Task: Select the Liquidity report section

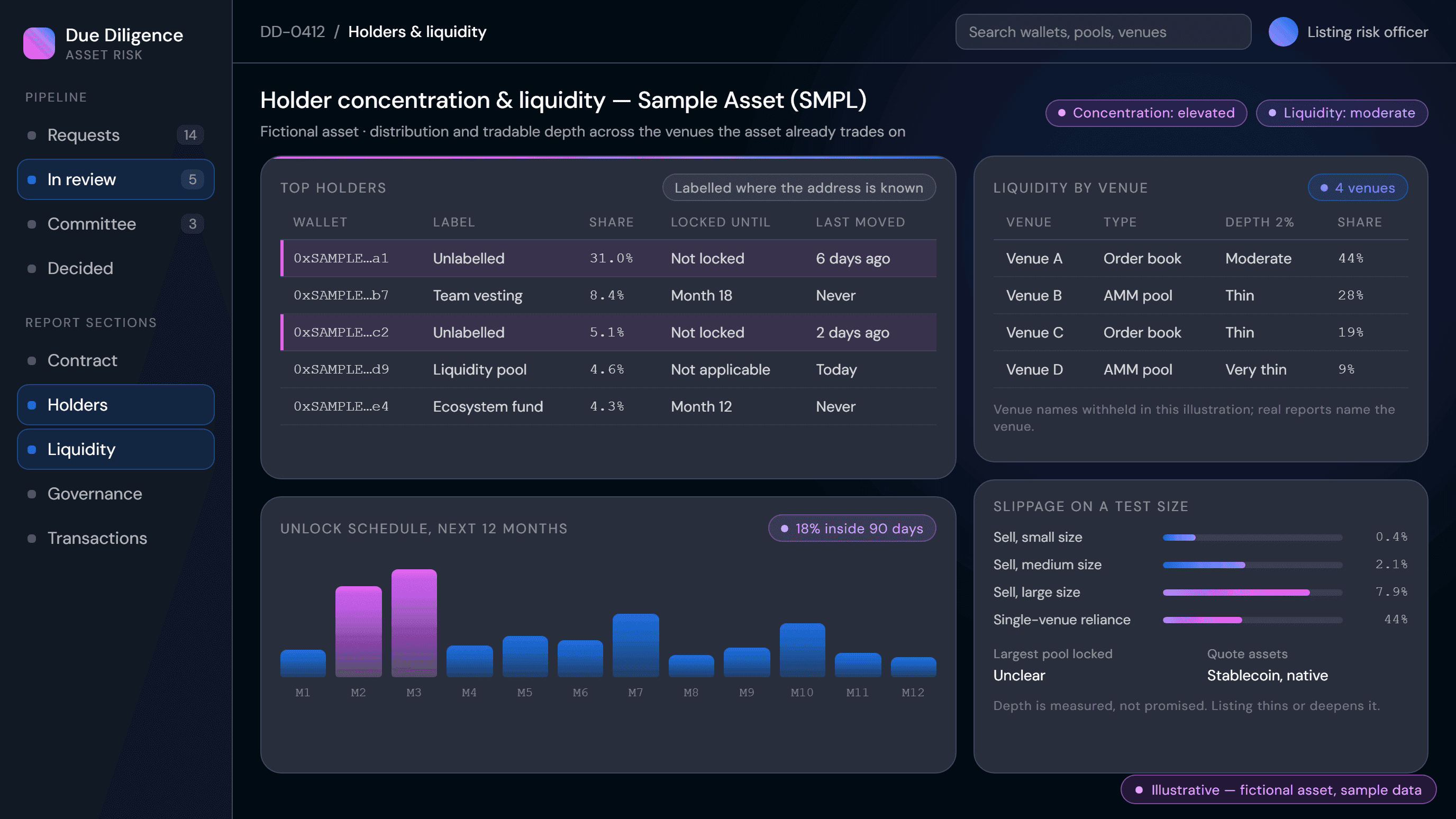Action: click(x=116, y=449)
